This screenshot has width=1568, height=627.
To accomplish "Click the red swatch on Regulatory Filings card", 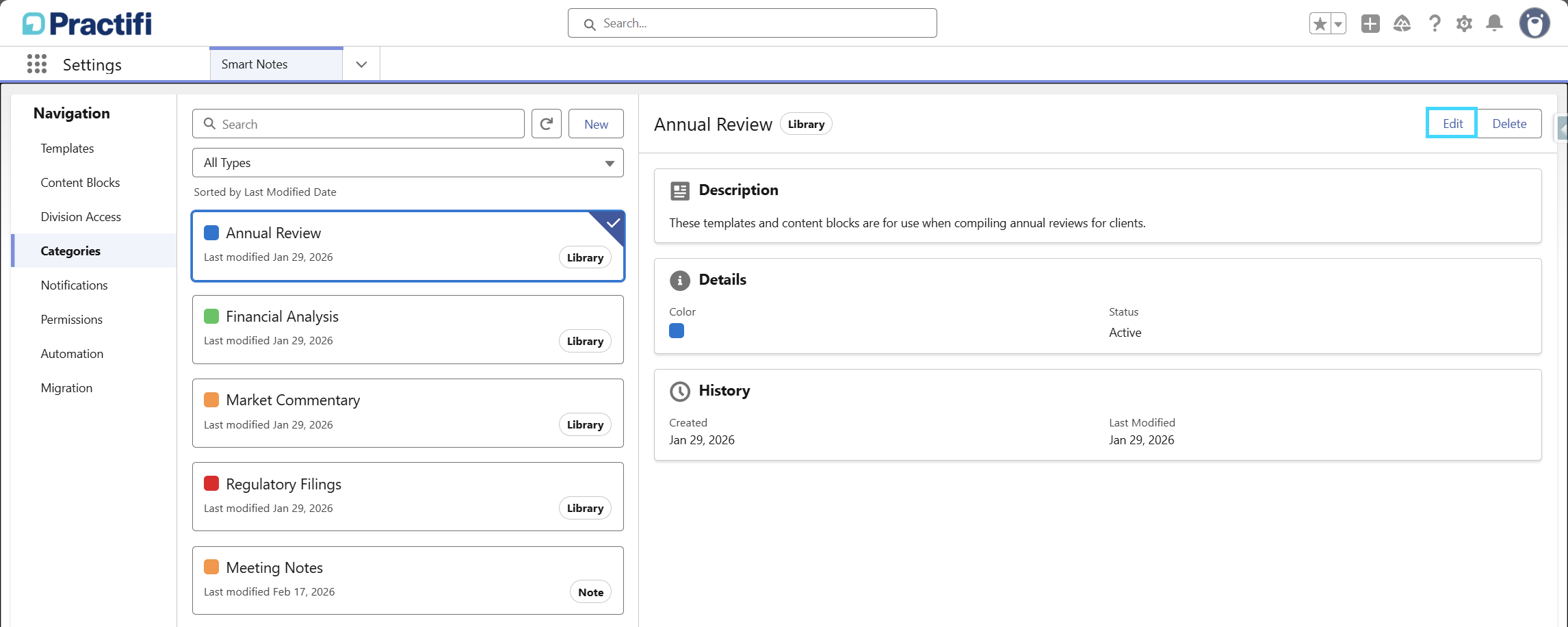I will pyautogui.click(x=211, y=484).
